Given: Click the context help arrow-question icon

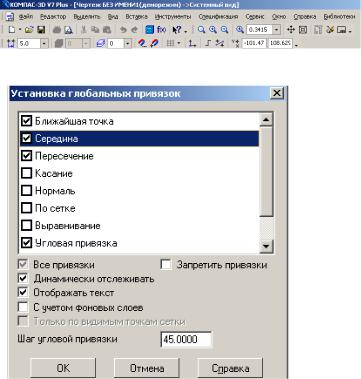Looking at the screenshot, I should coord(177,30).
